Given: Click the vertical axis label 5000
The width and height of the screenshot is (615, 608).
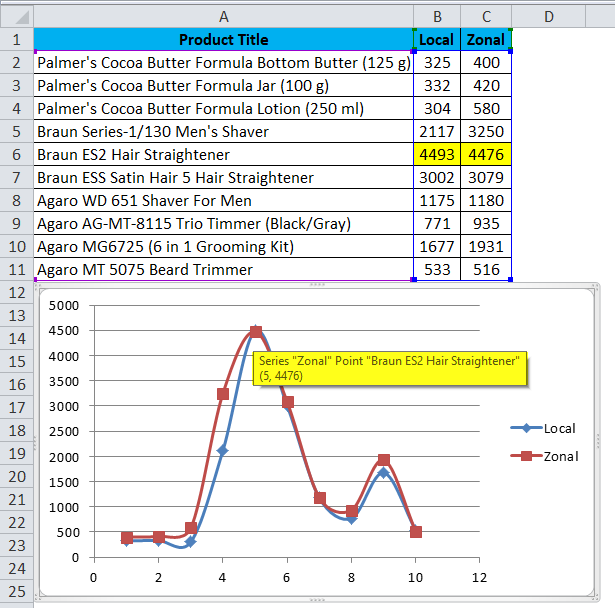Looking at the screenshot, I should click(x=64, y=306).
